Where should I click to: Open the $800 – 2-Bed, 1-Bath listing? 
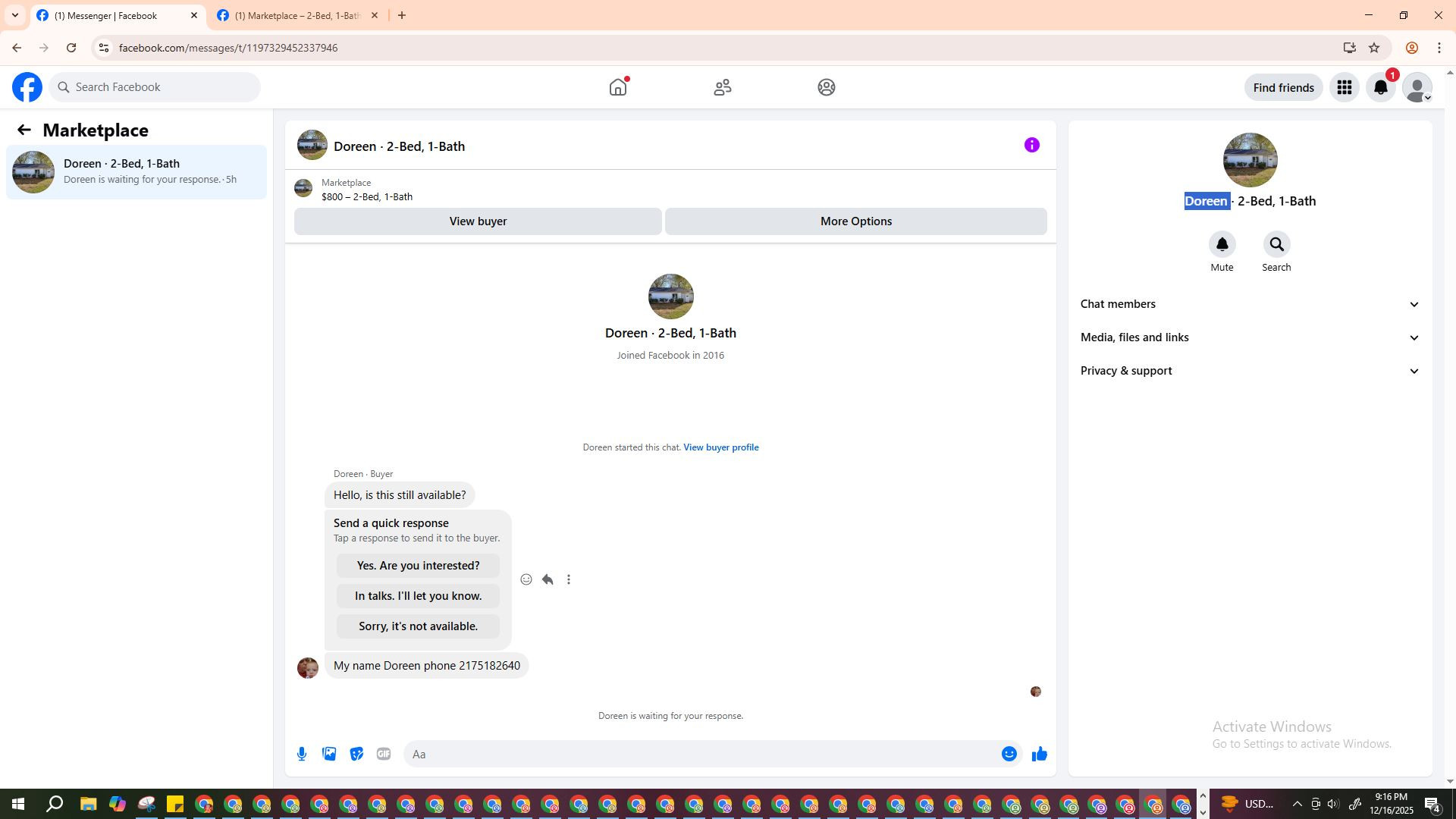point(367,197)
